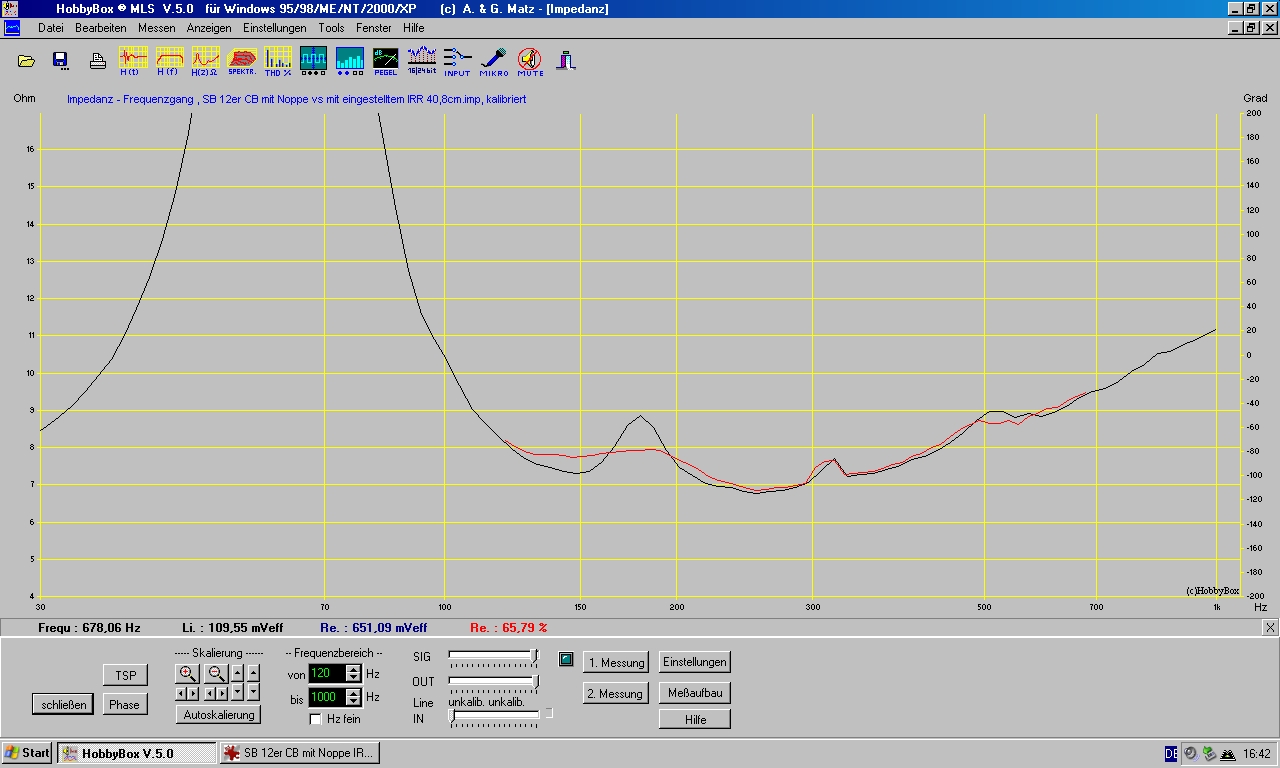The image size is (1280, 768).
Task: Enable the Hz fein checkbox
Action: 316,719
